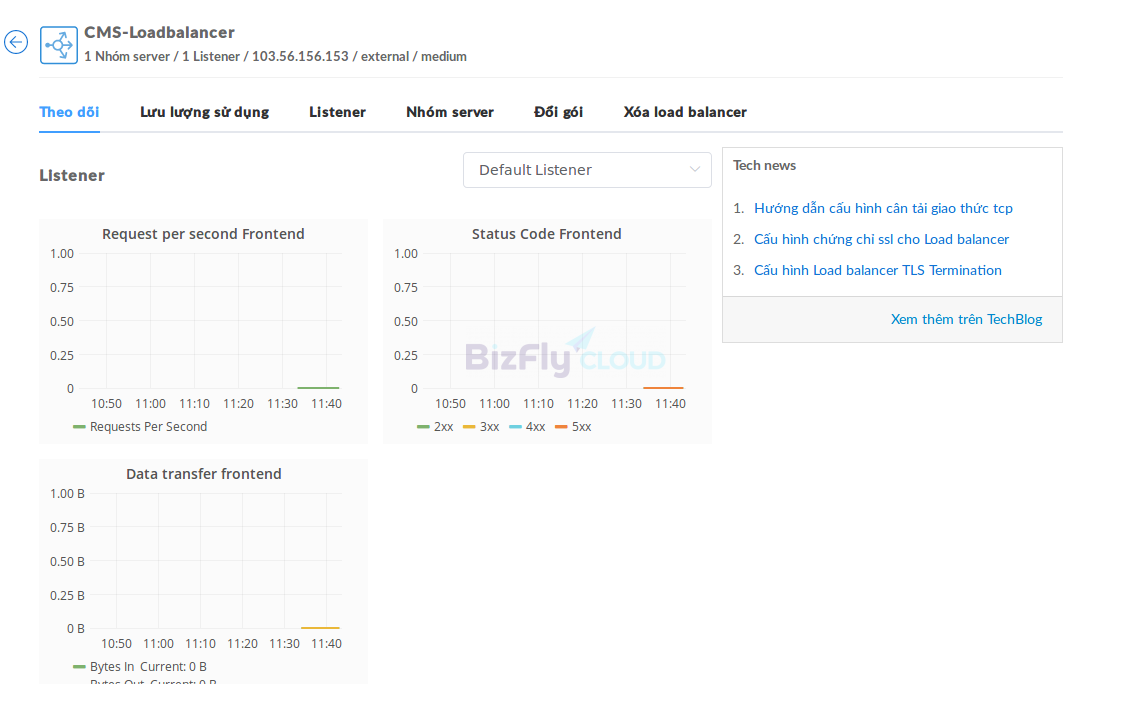
Task: Go to the Đổi gói tab
Action: click(x=558, y=112)
